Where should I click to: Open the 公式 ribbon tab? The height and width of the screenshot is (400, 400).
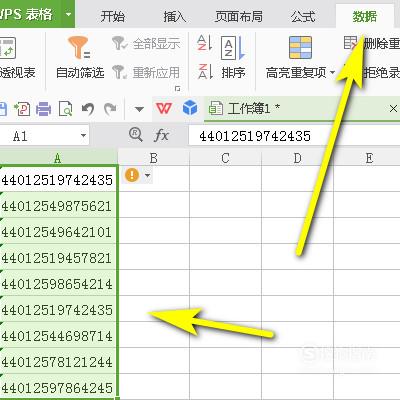coord(303,16)
